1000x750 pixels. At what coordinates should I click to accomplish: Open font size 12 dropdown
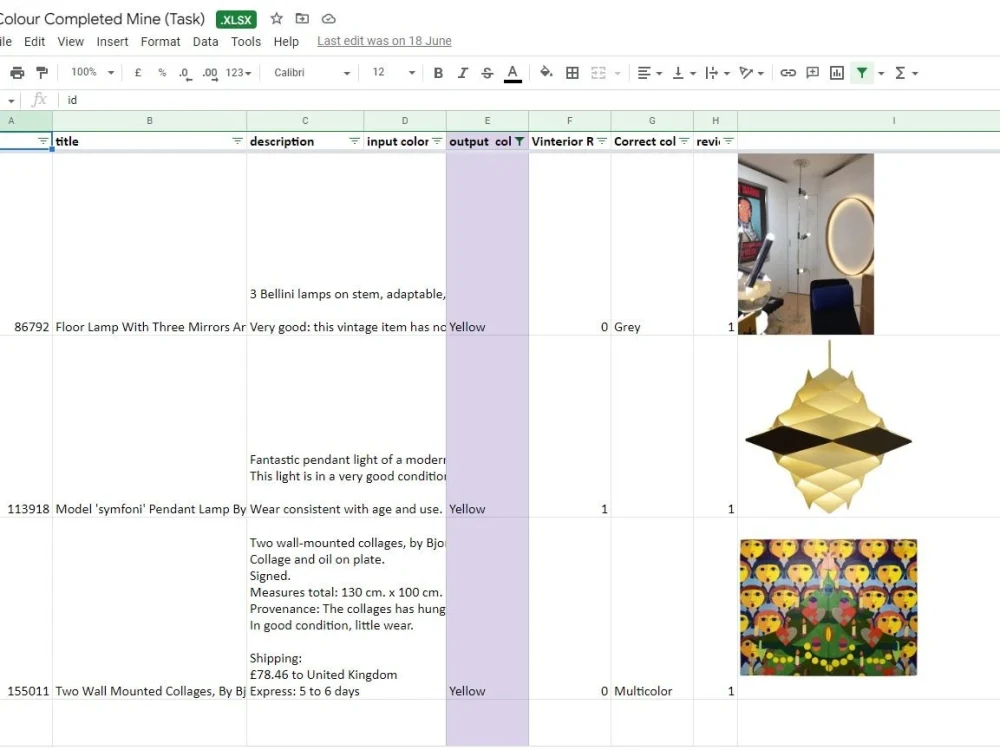[x=393, y=73]
